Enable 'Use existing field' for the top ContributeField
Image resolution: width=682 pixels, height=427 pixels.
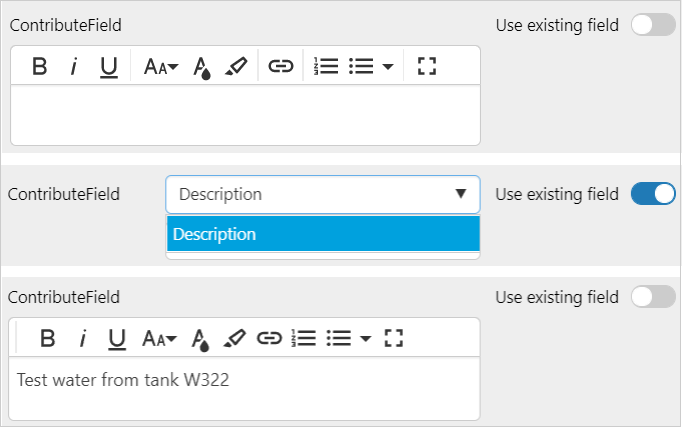click(653, 25)
